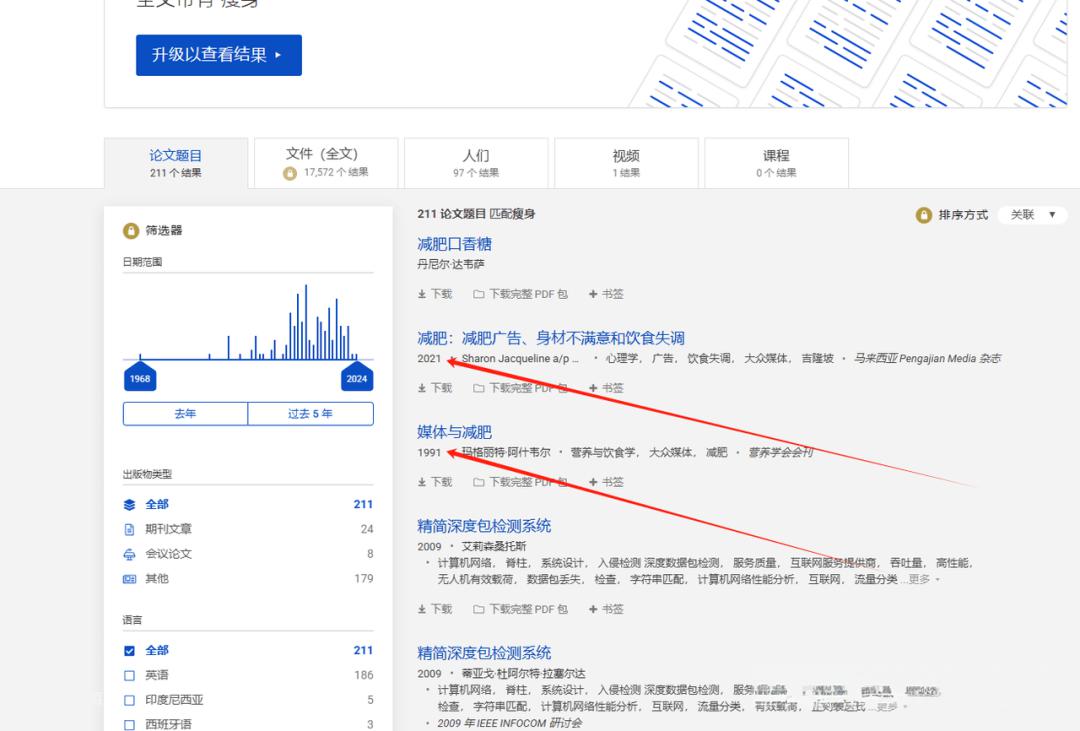Click author 蒂亚戈·杜阿尔特·拉塞尔达
The image size is (1080, 731).
(523, 674)
